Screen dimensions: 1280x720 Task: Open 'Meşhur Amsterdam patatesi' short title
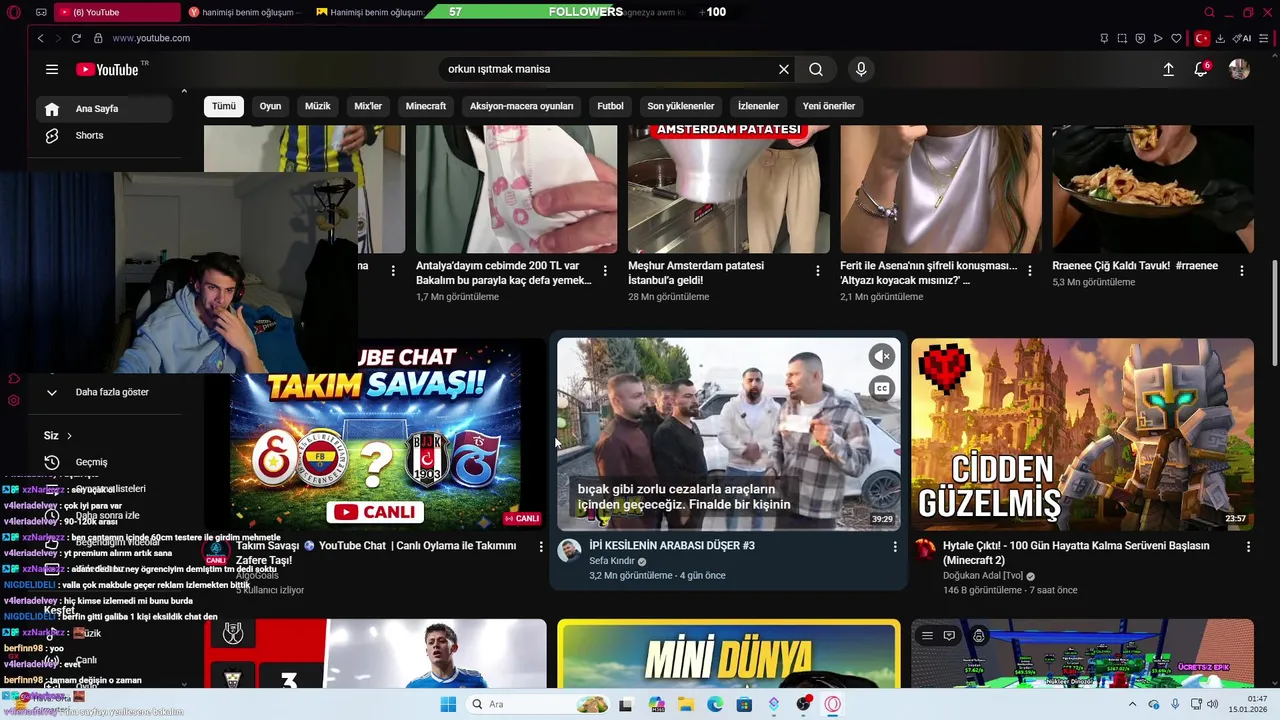click(696, 273)
